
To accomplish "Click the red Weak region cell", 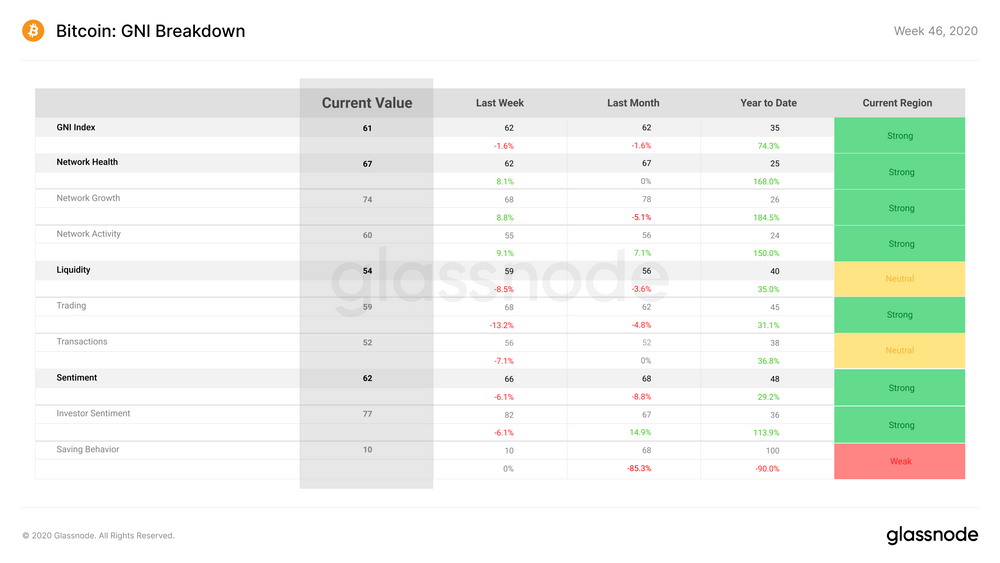I will point(900,461).
